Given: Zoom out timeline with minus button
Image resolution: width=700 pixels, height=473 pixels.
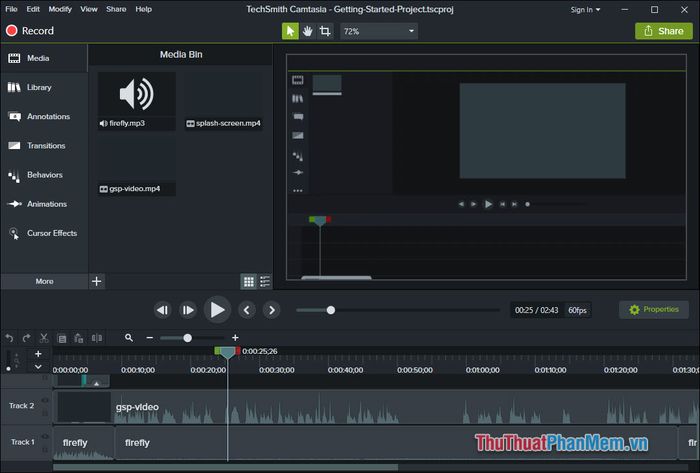Looking at the screenshot, I should coord(150,338).
